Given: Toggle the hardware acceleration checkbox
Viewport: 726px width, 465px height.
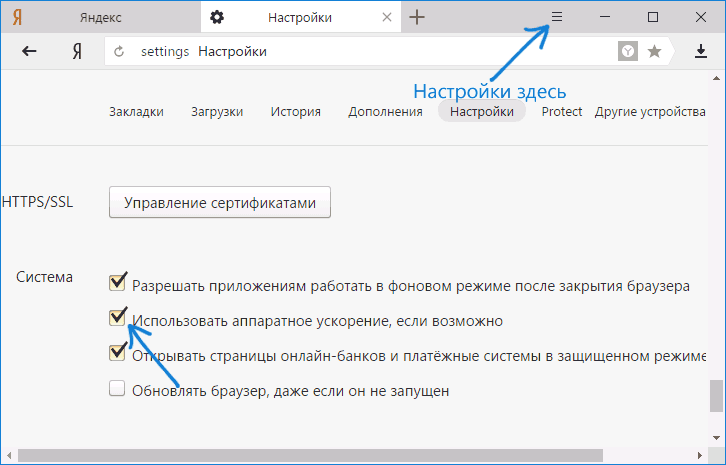Looking at the screenshot, I should click(118, 319).
